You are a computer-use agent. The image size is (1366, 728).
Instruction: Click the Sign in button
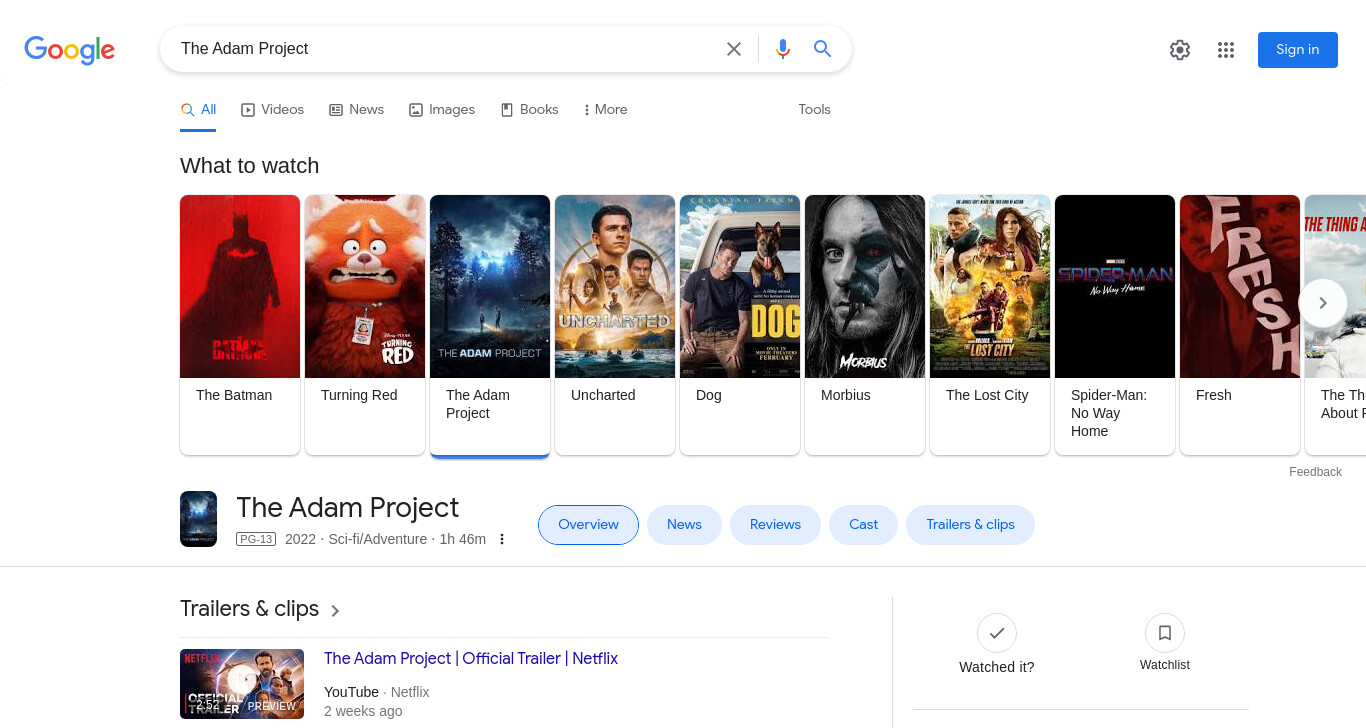coord(1298,50)
